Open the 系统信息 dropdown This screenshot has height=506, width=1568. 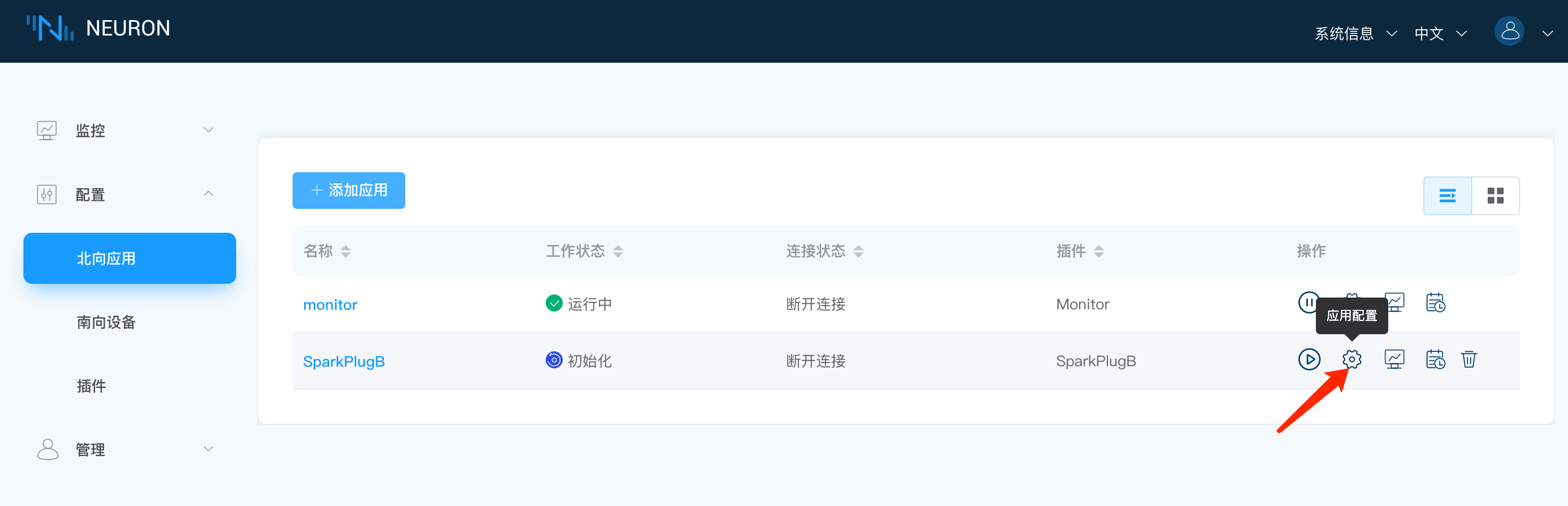(1355, 33)
